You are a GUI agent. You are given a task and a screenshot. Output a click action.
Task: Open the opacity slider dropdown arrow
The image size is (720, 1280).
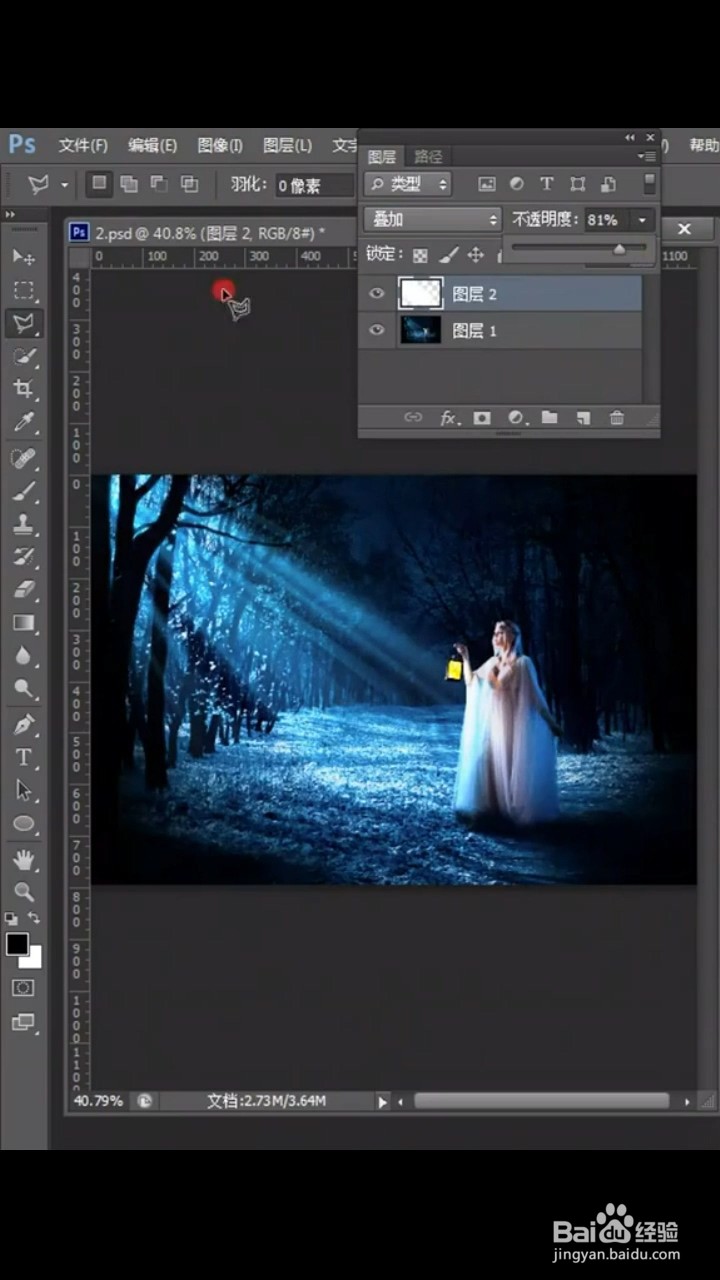[x=643, y=220]
